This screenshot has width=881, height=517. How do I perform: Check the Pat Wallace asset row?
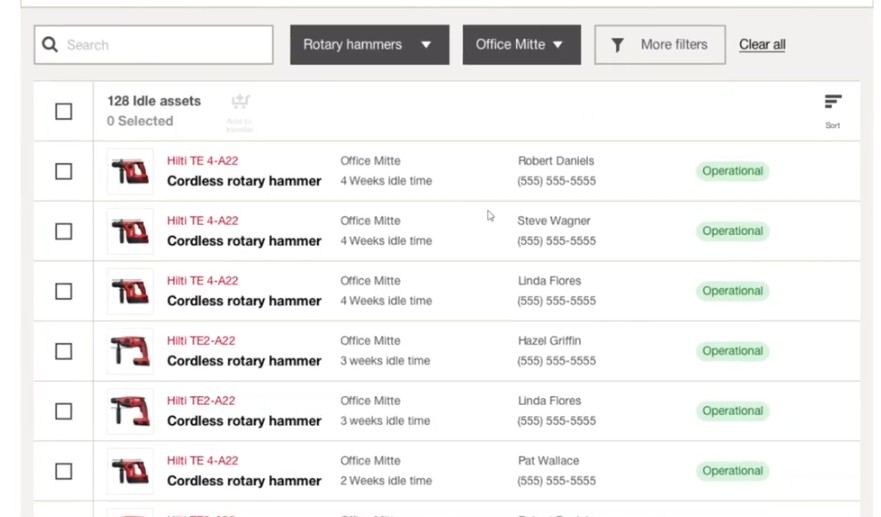(63, 471)
